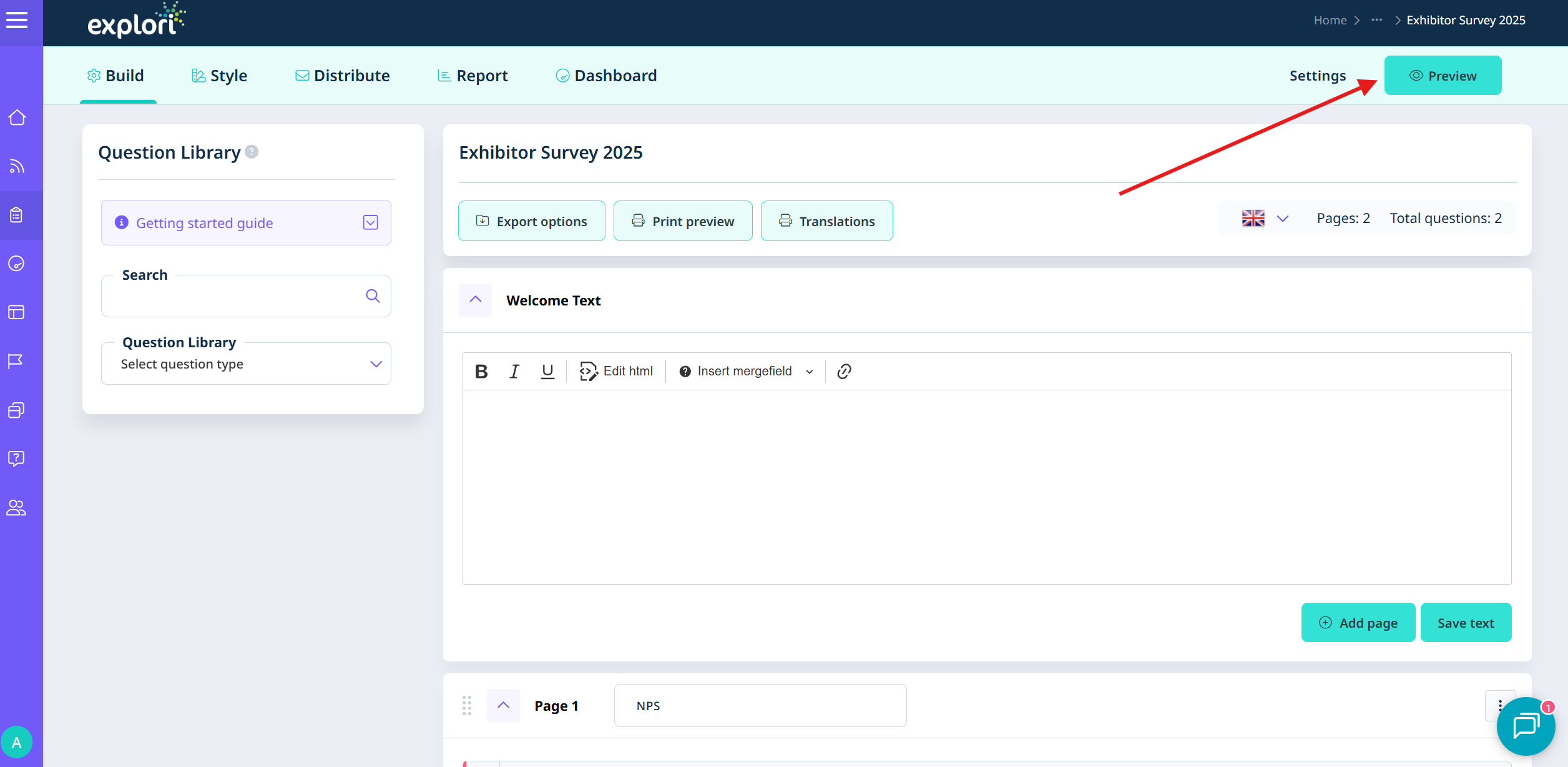Open the hamburger menu icon
Screen dimensions: 1568x767
pyautogui.click(x=17, y=21)
